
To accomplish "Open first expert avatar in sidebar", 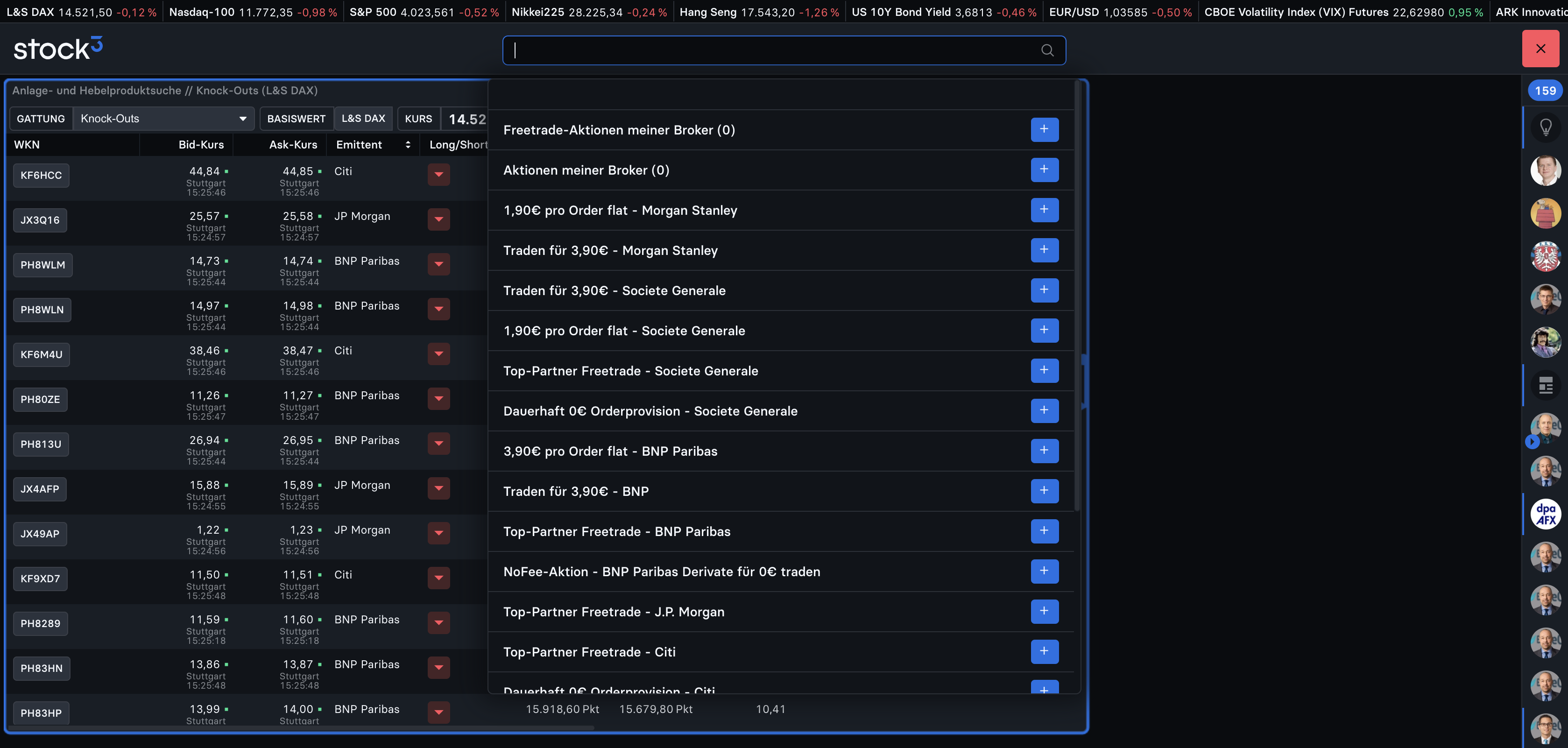I will (1546, 170).
